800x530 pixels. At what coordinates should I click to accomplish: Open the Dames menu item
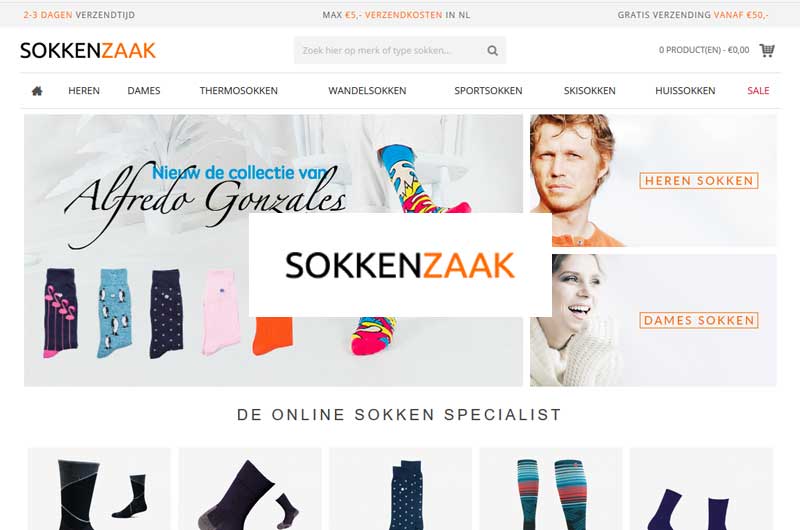(144, 91)
